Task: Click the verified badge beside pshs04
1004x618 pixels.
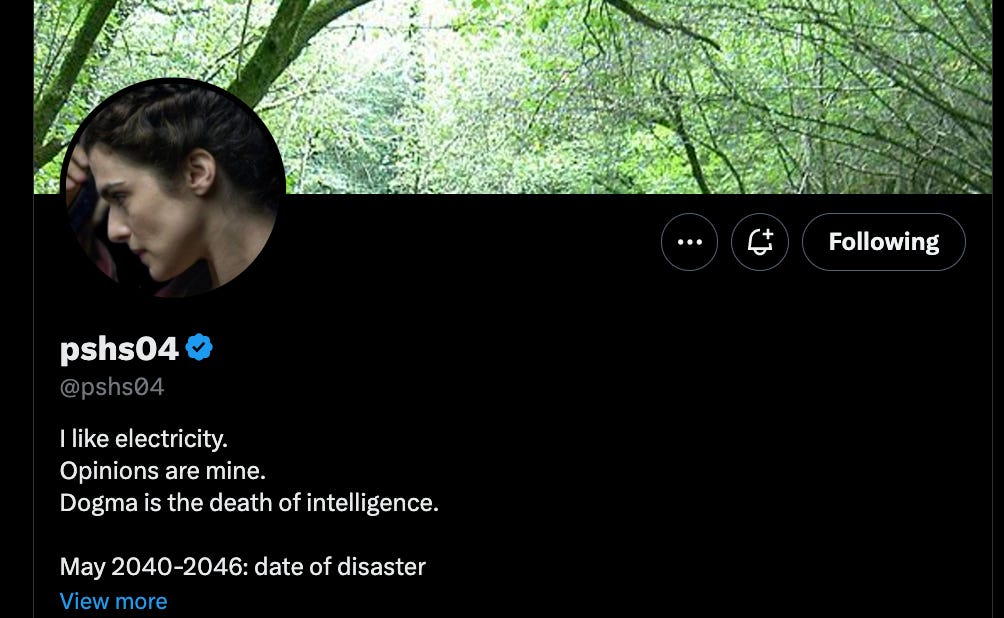Action: [199, 348]
